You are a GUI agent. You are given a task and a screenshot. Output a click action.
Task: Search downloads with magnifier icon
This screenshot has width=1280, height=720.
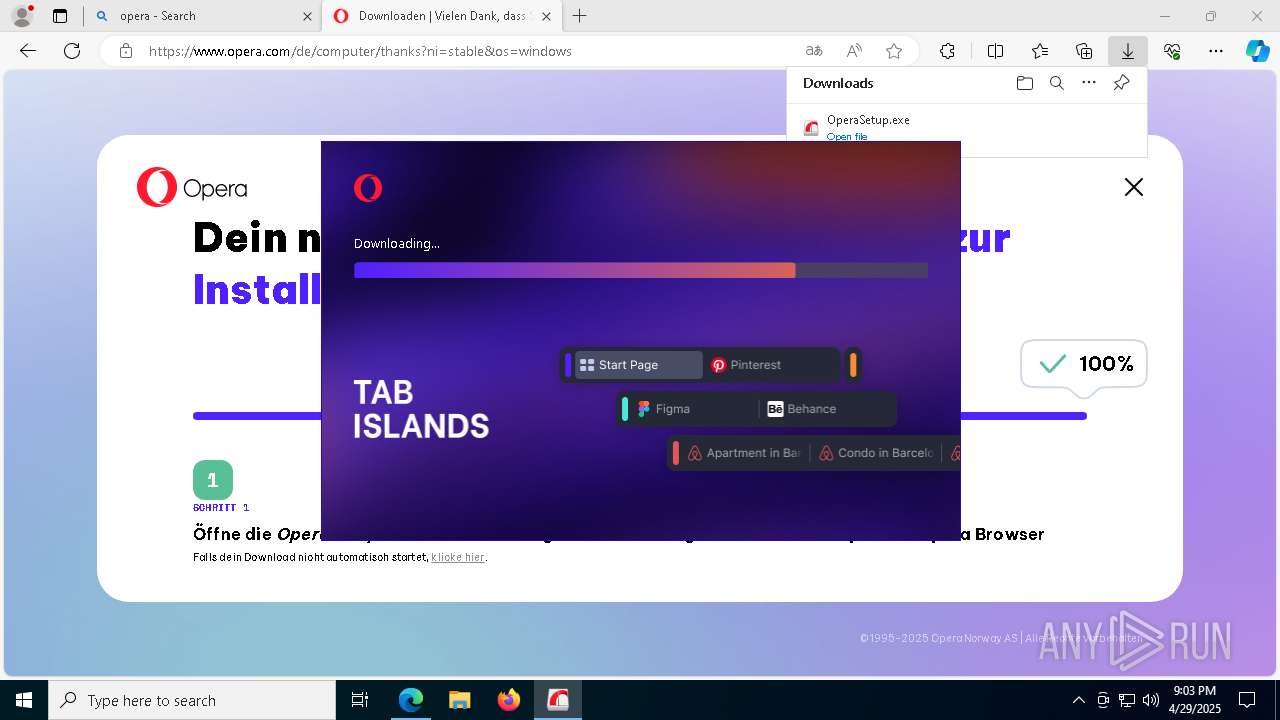tap(1056, 83)
